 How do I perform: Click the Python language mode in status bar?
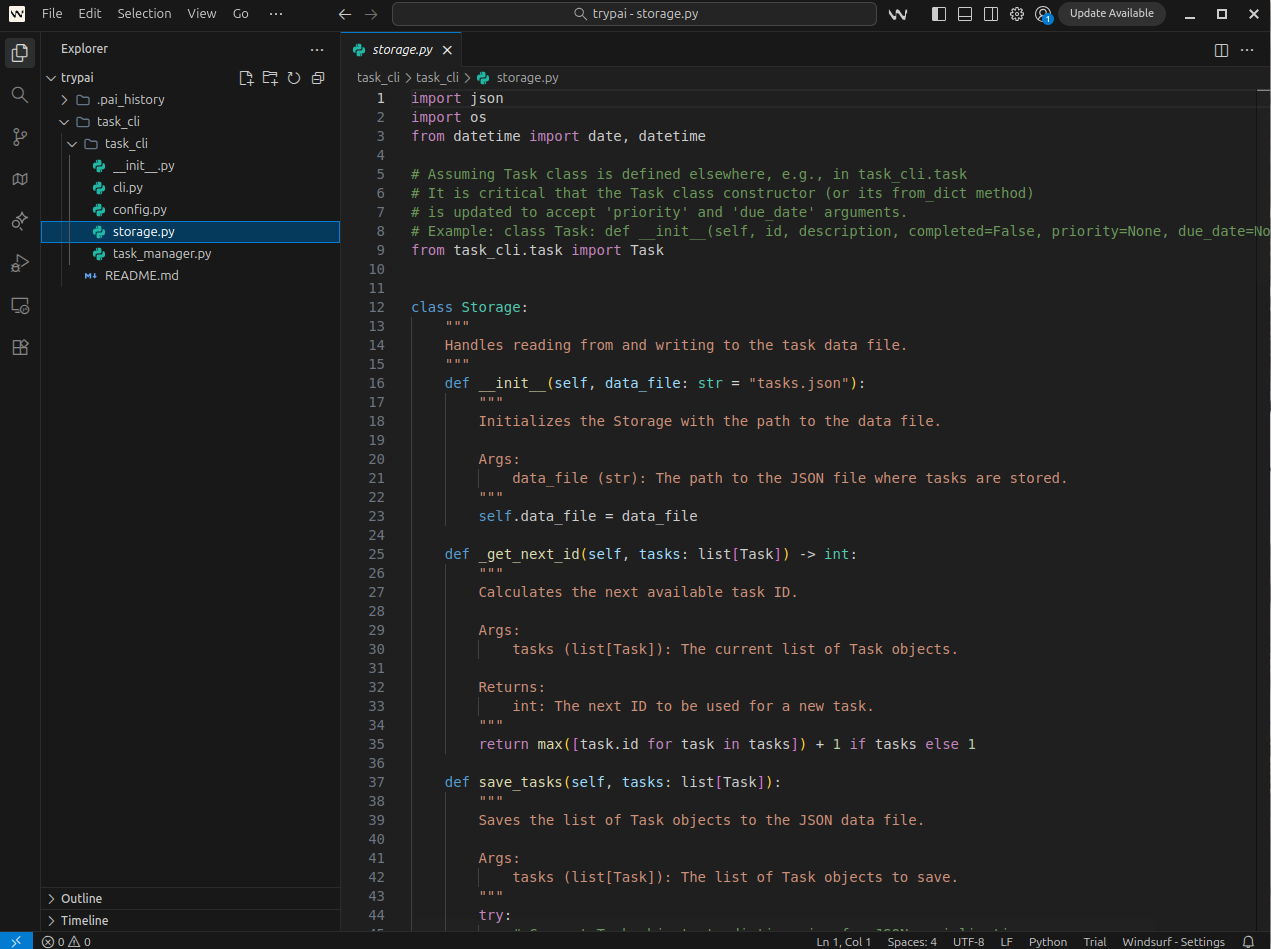click(1047, 941)
